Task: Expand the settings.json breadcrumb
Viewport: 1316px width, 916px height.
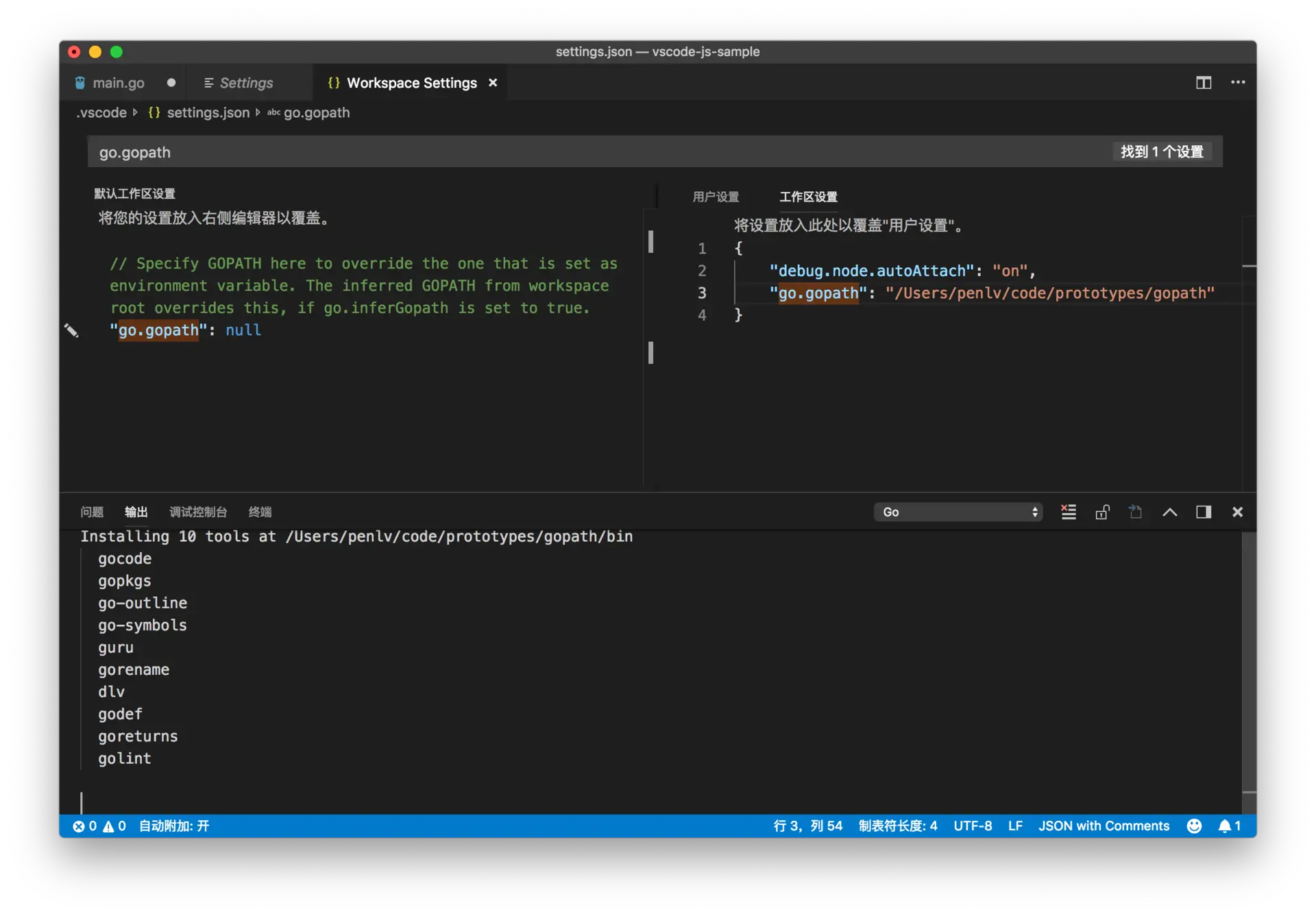Action: 208,112
